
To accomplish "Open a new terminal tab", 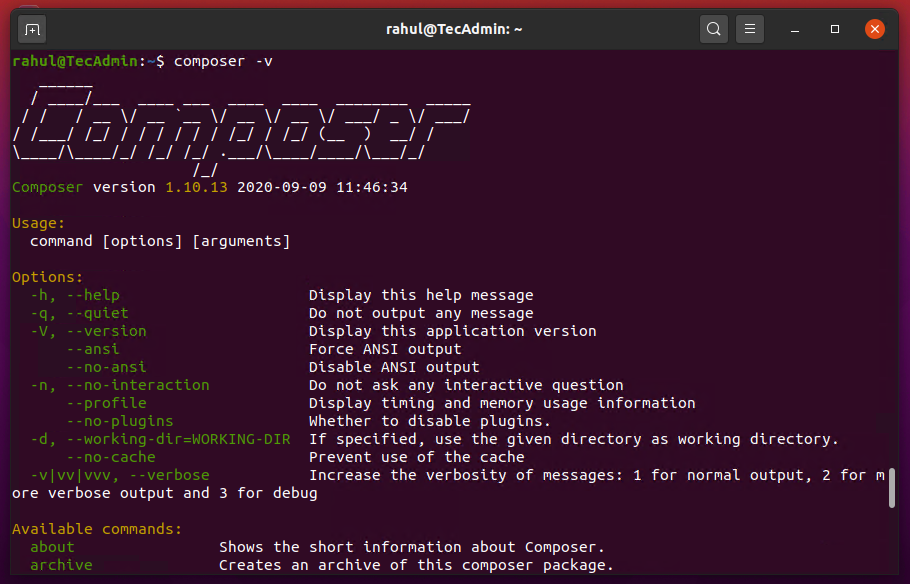I will pyautogui.click(x=32, y=29).
